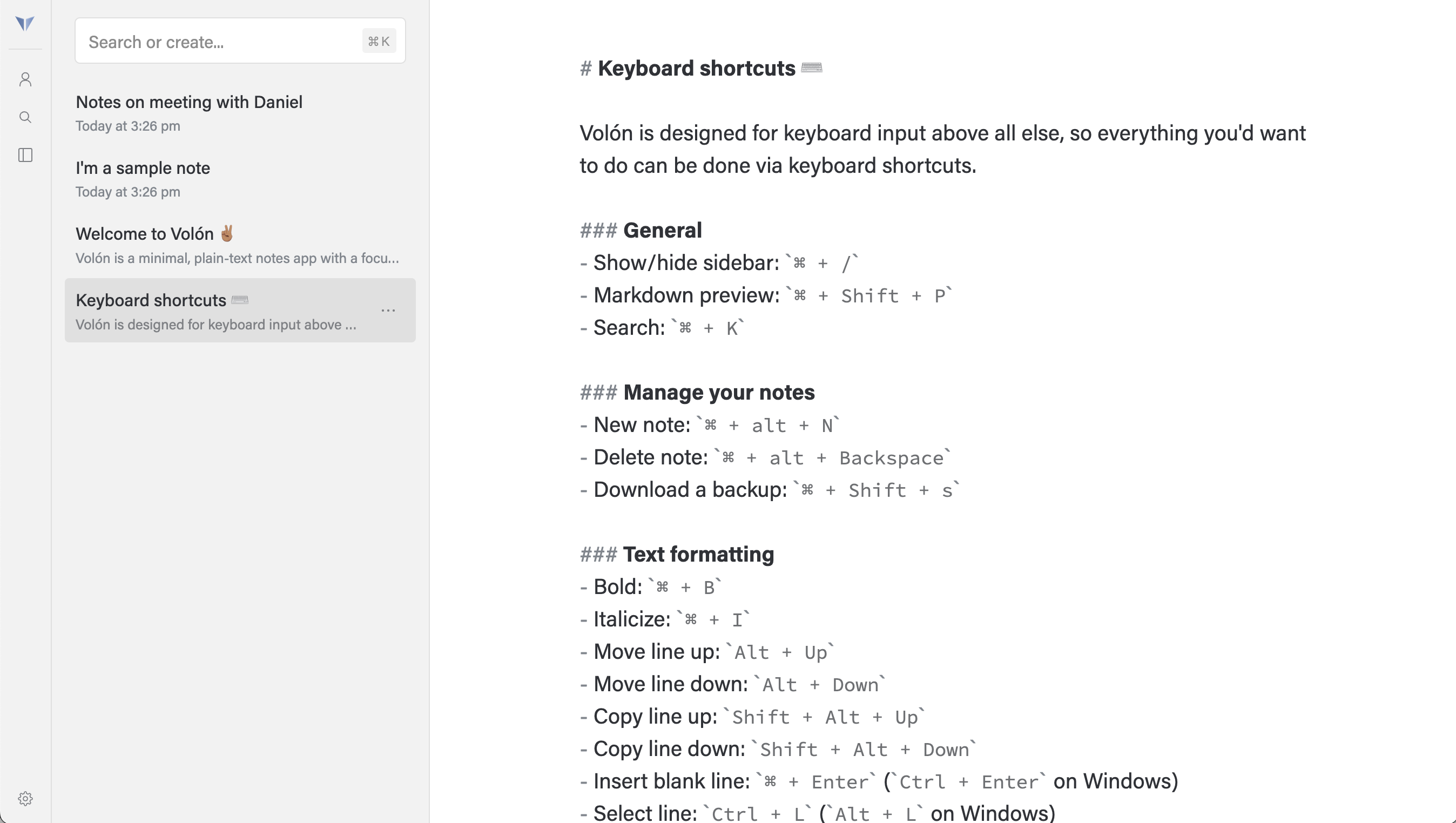Open settings gear icon
The width and height of the screenshot is (1456, 823).
(25, 798)
